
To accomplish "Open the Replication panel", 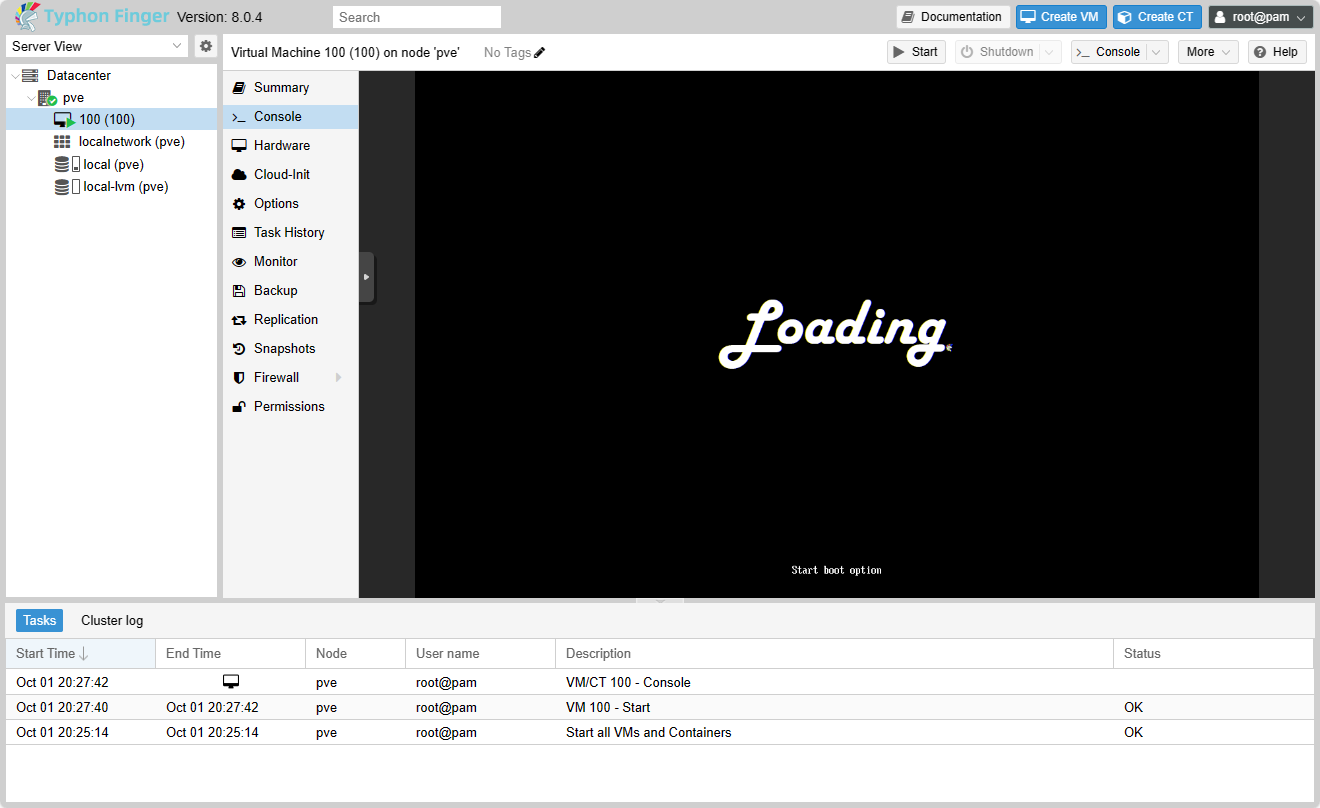I will [x=287, y=319].
